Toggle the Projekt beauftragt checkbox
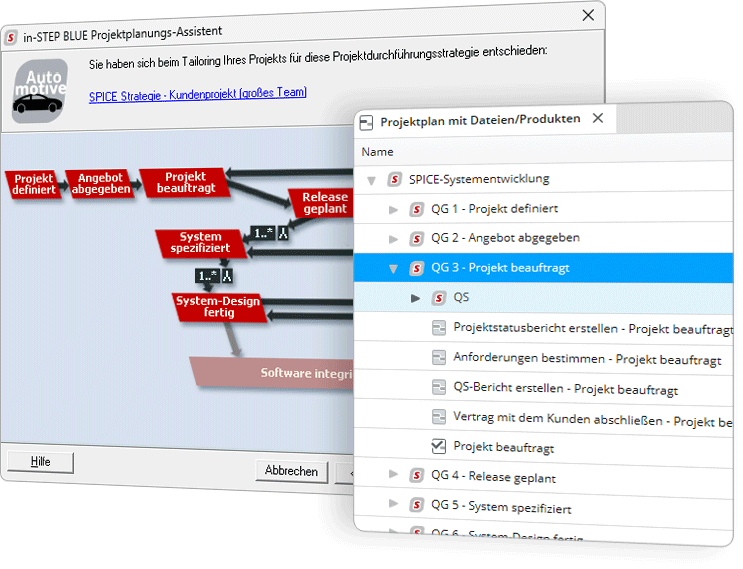This screenshot has height=569, width=743. 438,447
